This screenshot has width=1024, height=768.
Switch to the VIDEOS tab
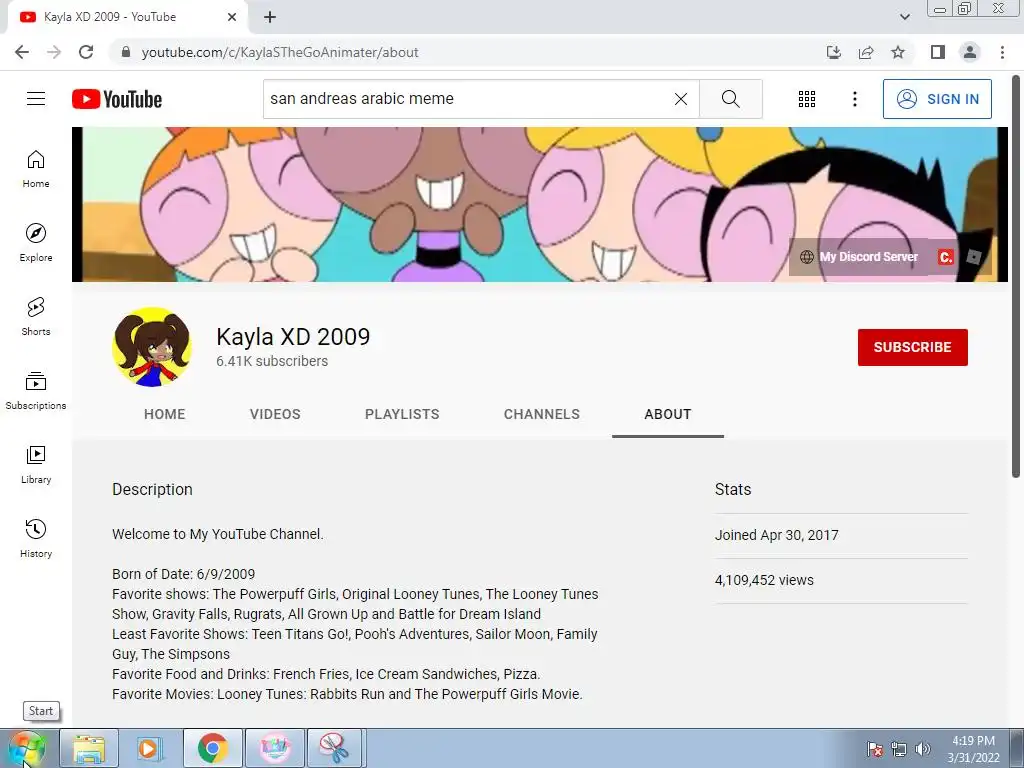(275, 414)
